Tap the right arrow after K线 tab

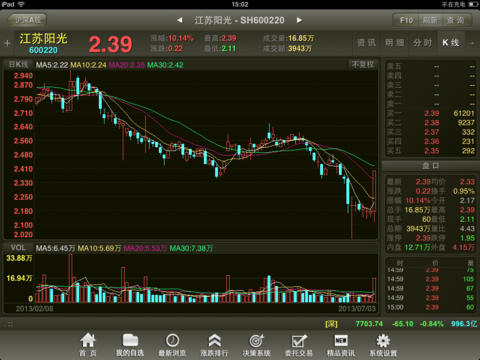click(471, 43)
